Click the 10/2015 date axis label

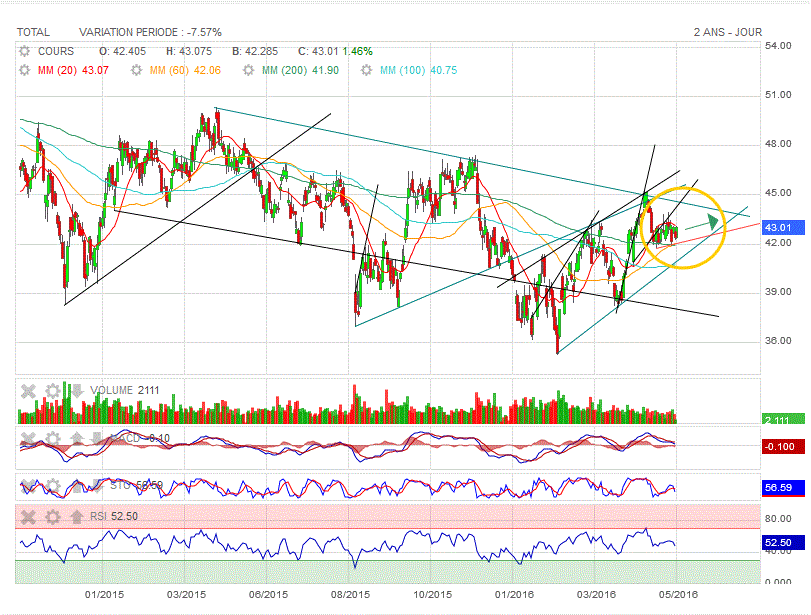(x=432, y=595)
